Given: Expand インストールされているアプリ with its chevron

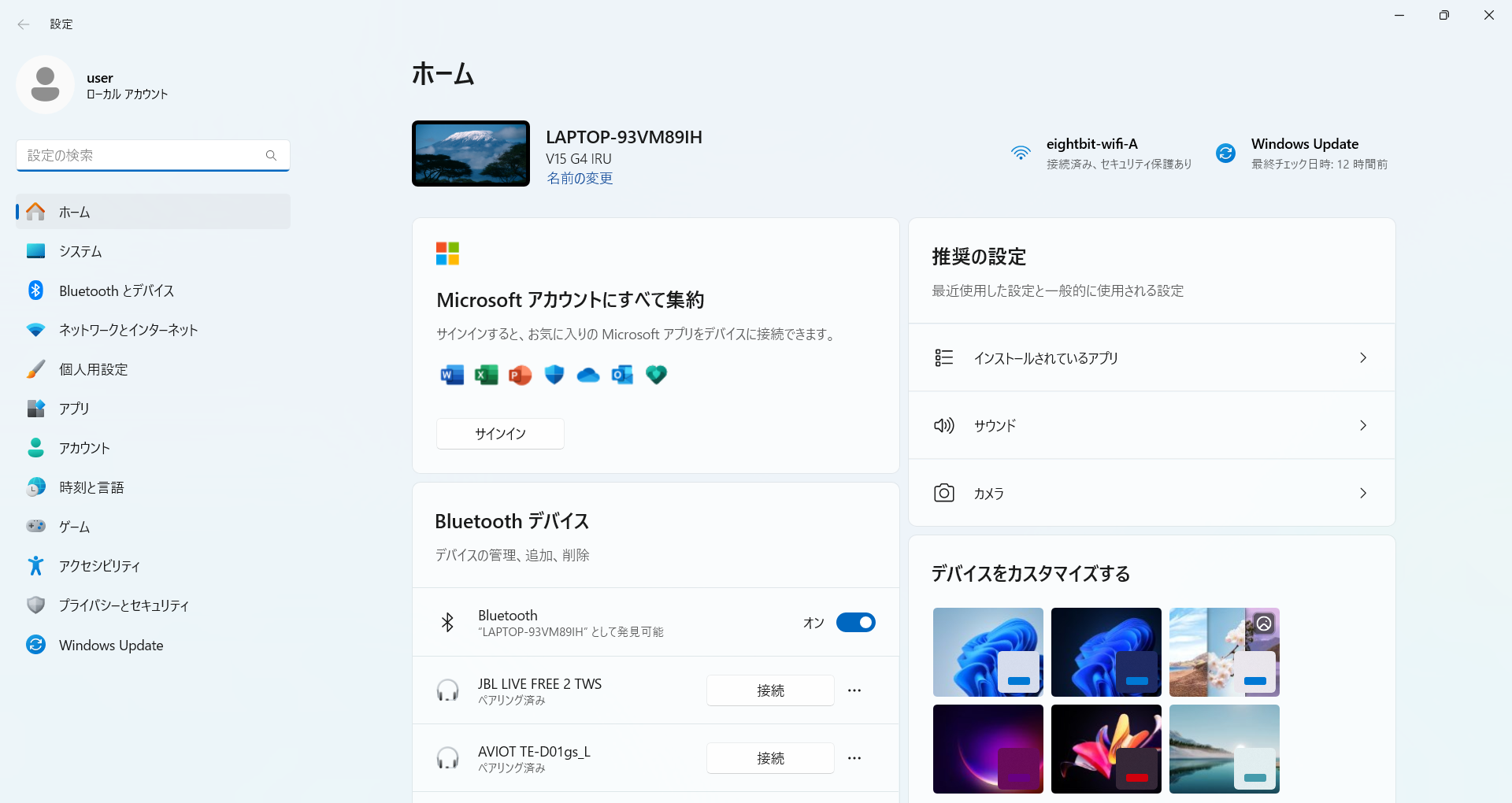Looking at the screenshot, I should [1363, 357].
